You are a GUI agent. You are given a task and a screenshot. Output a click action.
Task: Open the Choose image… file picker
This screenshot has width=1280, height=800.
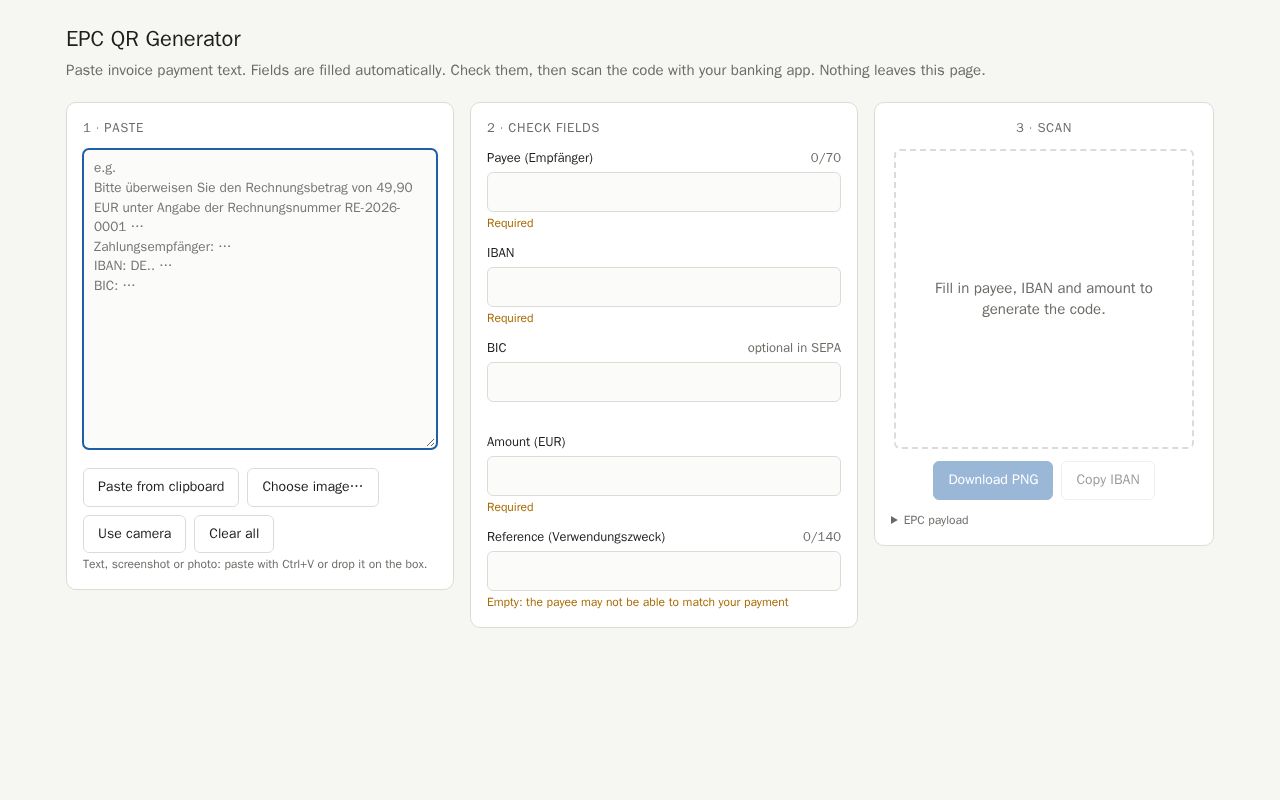pos(313,487)
